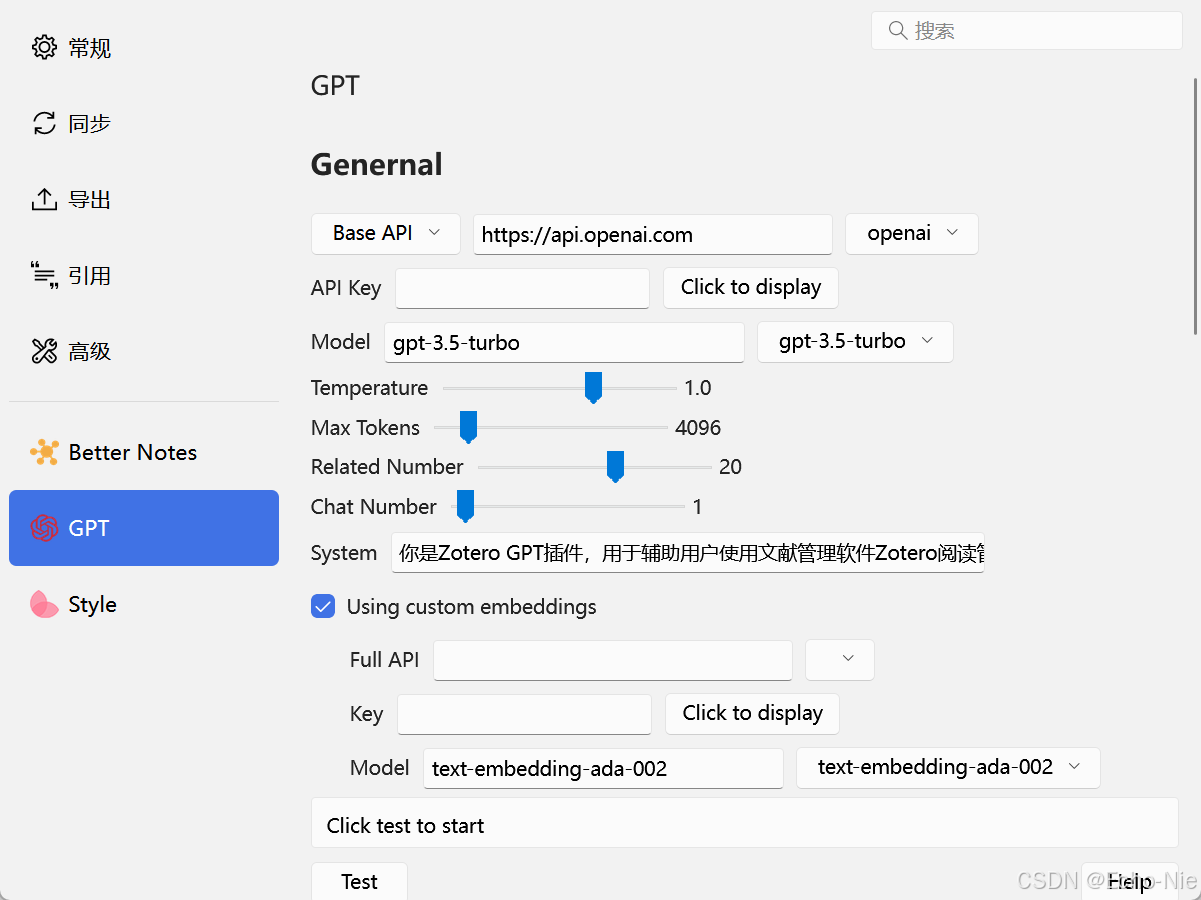1201x900 pixels.
Task: Click the export upload icon beside 导出
Action: pos(44,199)
